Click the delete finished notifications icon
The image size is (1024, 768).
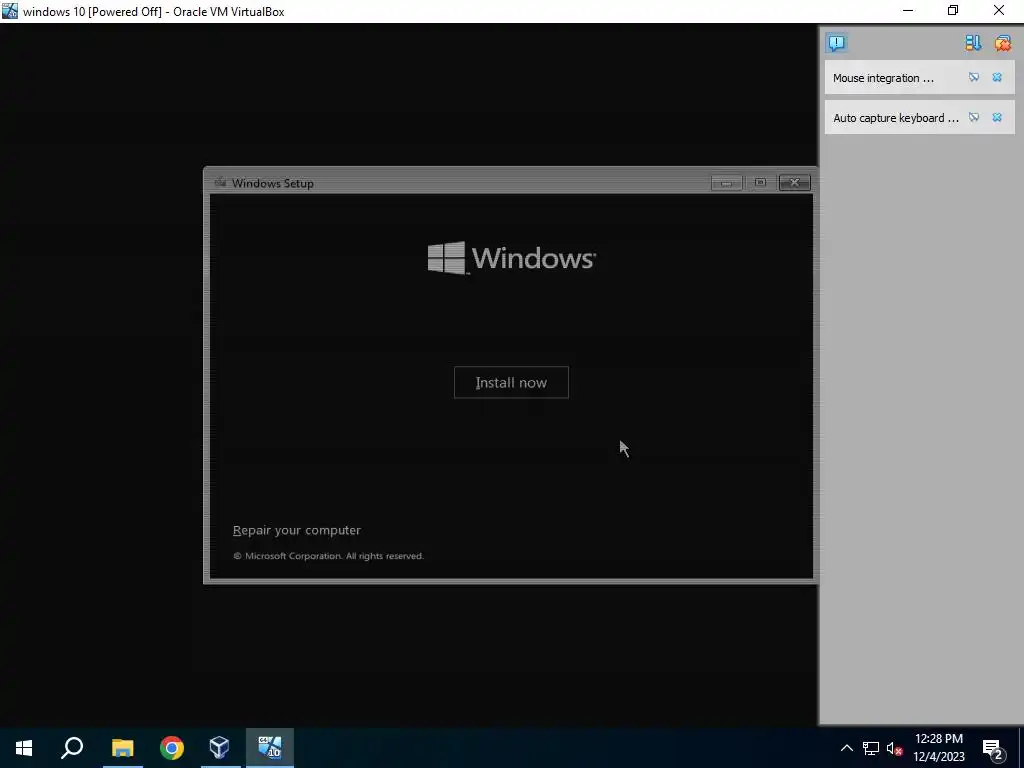click(x=1002, y=43)
